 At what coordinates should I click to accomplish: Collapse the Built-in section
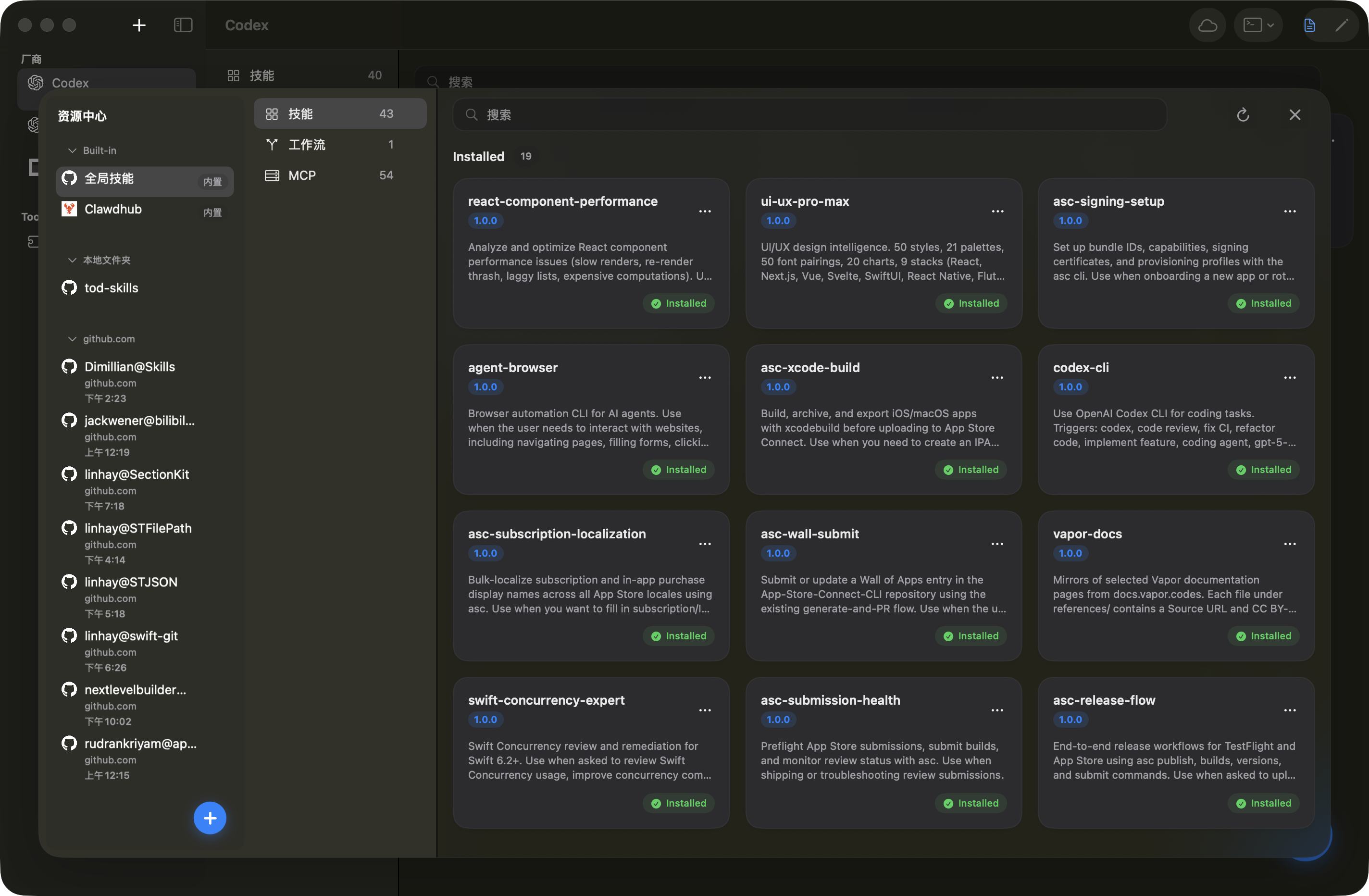tap(73, 150)
